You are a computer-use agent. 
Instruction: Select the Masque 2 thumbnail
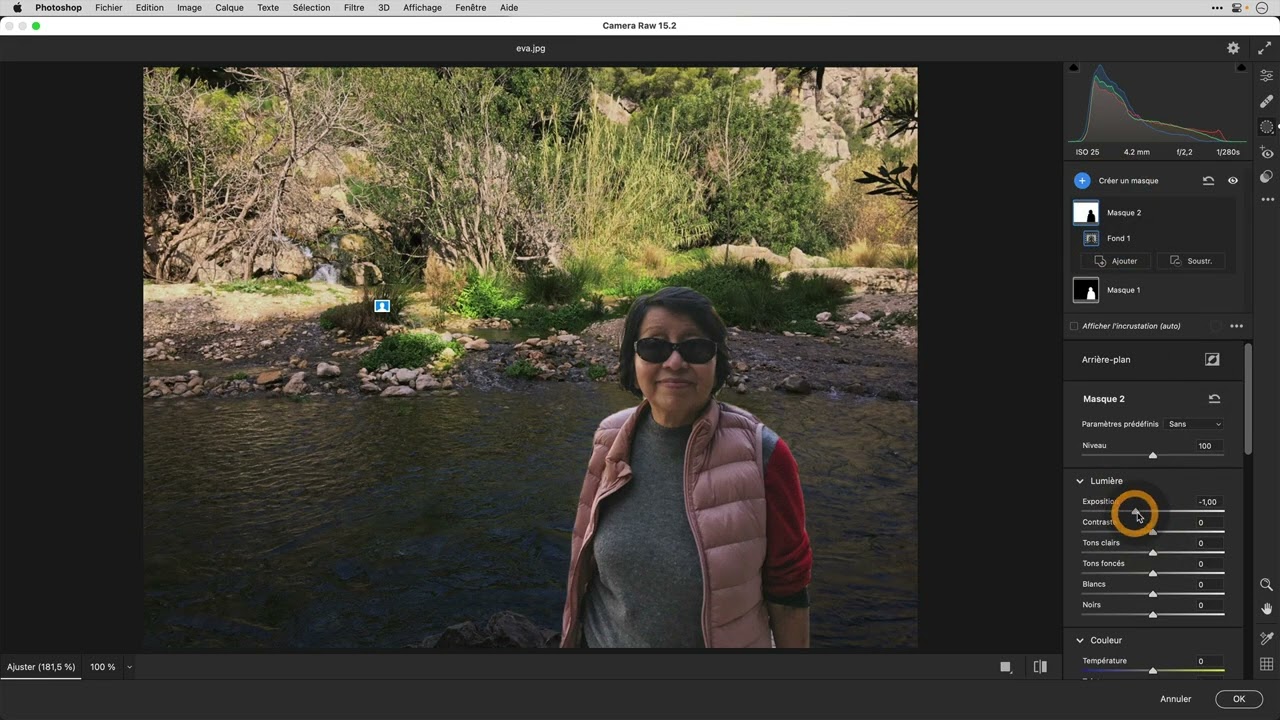1086,213
